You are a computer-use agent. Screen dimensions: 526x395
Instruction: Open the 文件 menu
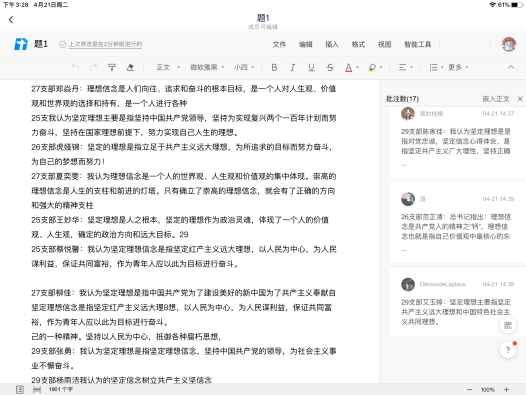[279, 44]
